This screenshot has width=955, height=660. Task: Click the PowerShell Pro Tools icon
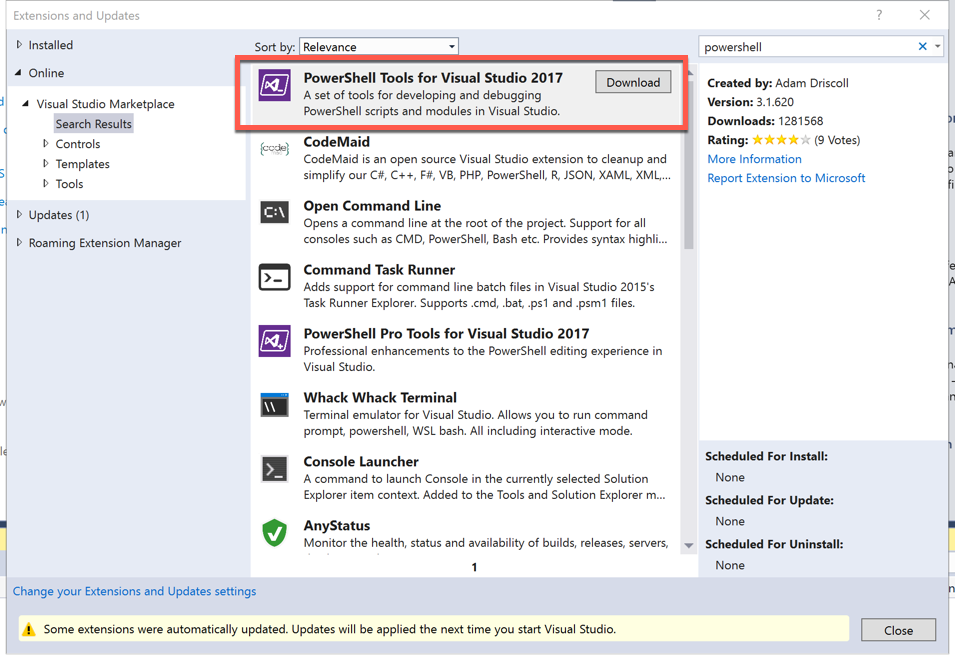tap(274, 340)
